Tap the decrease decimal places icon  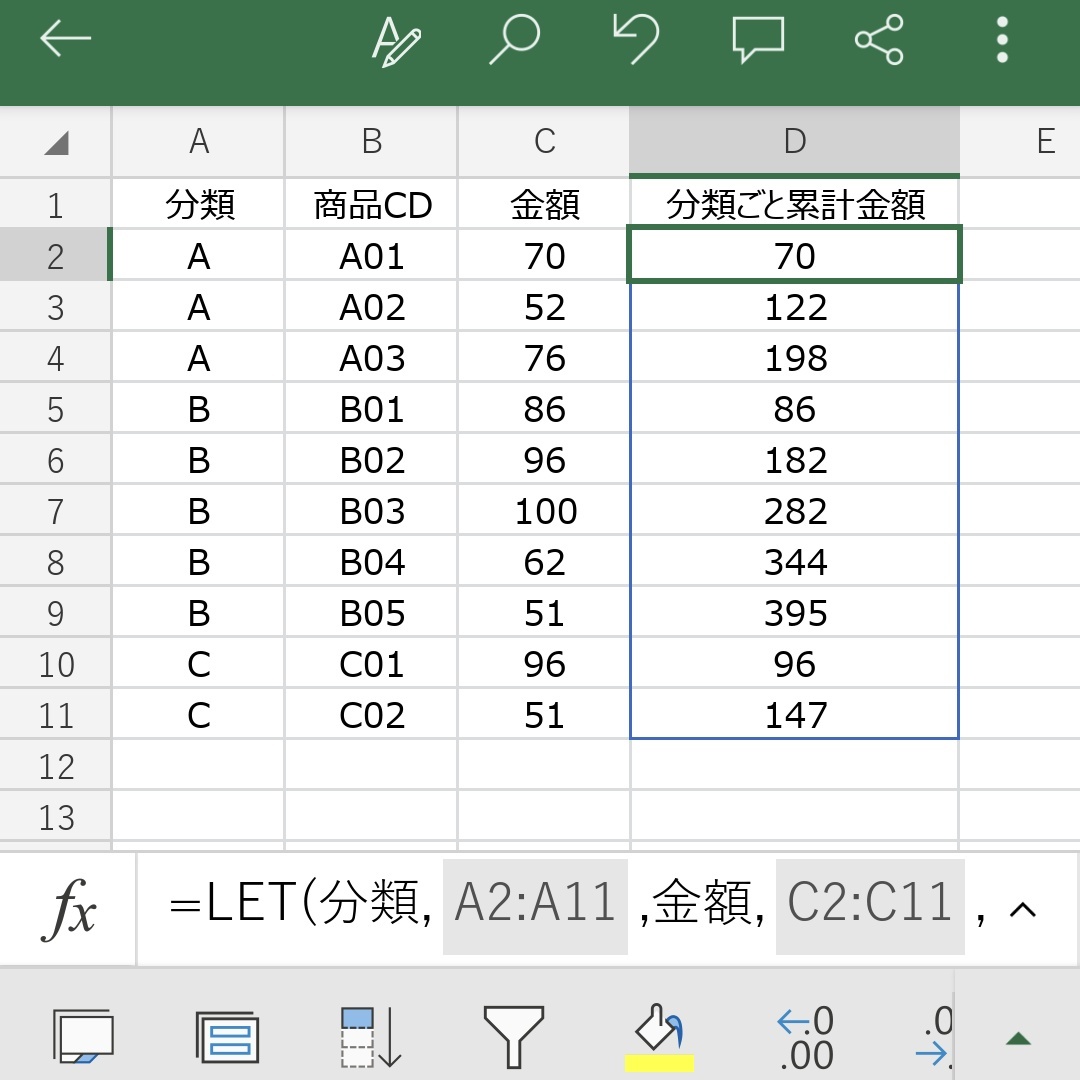coord(935,1038)
